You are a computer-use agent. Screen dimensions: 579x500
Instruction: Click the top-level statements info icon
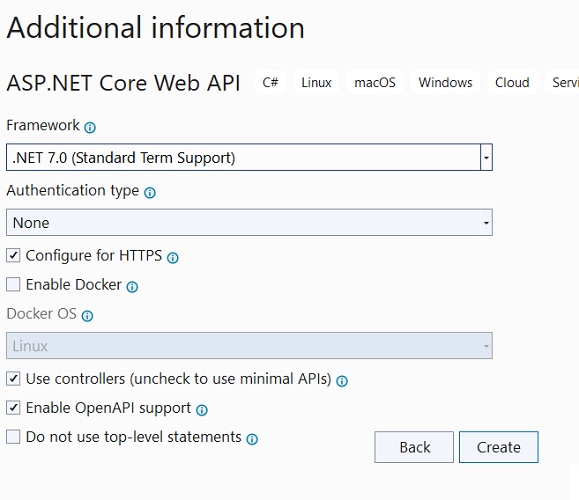[252, 439]
